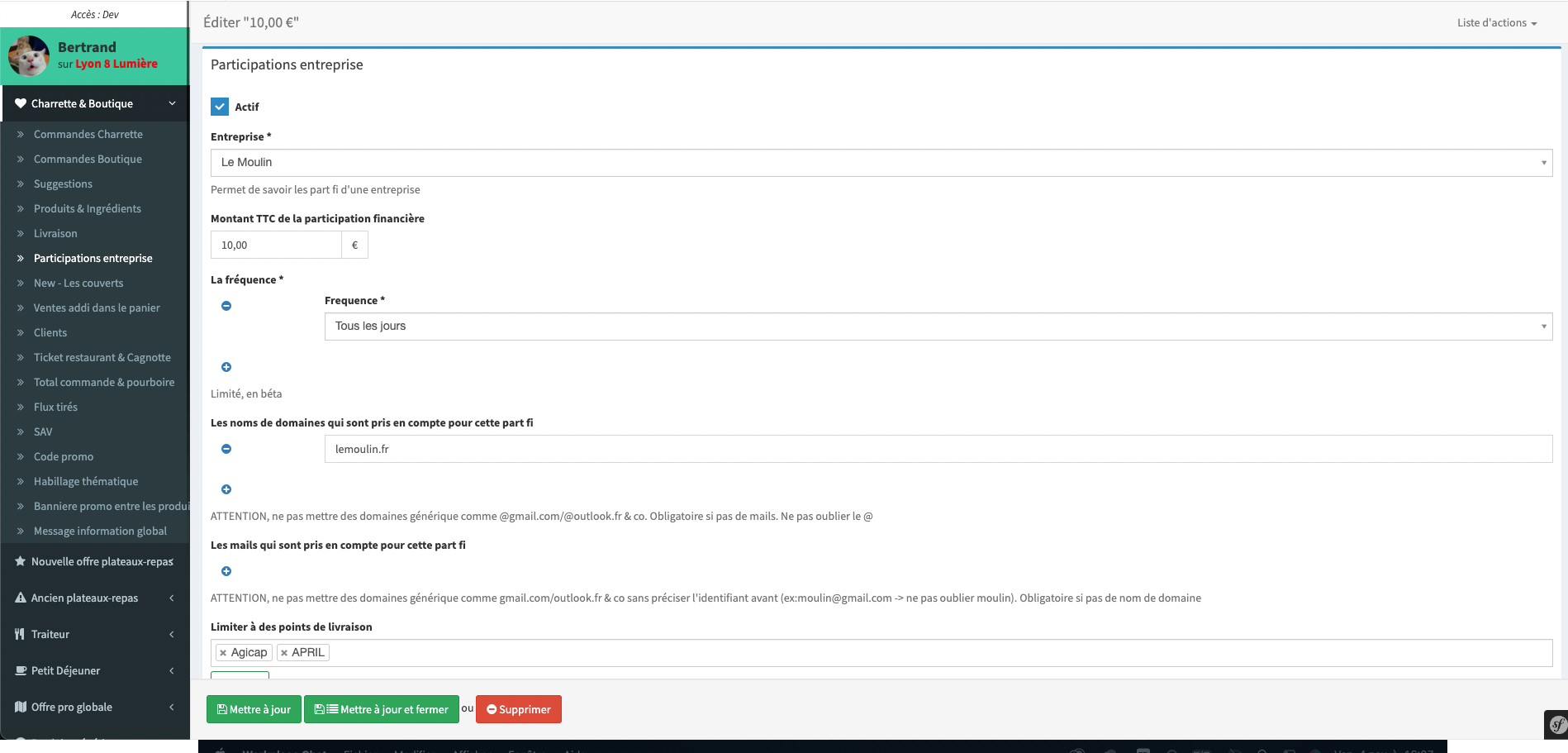This screenshot has width=1568, height=753.
Task: Open Commandes Boutique in sidebar
Action: point(88,159)
